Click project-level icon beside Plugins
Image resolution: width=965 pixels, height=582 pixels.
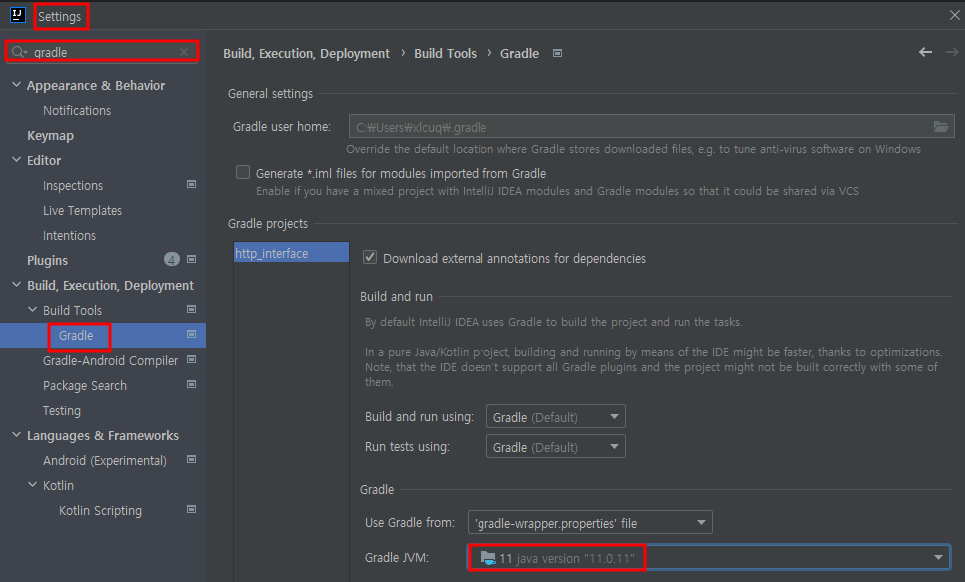(191, 260)
